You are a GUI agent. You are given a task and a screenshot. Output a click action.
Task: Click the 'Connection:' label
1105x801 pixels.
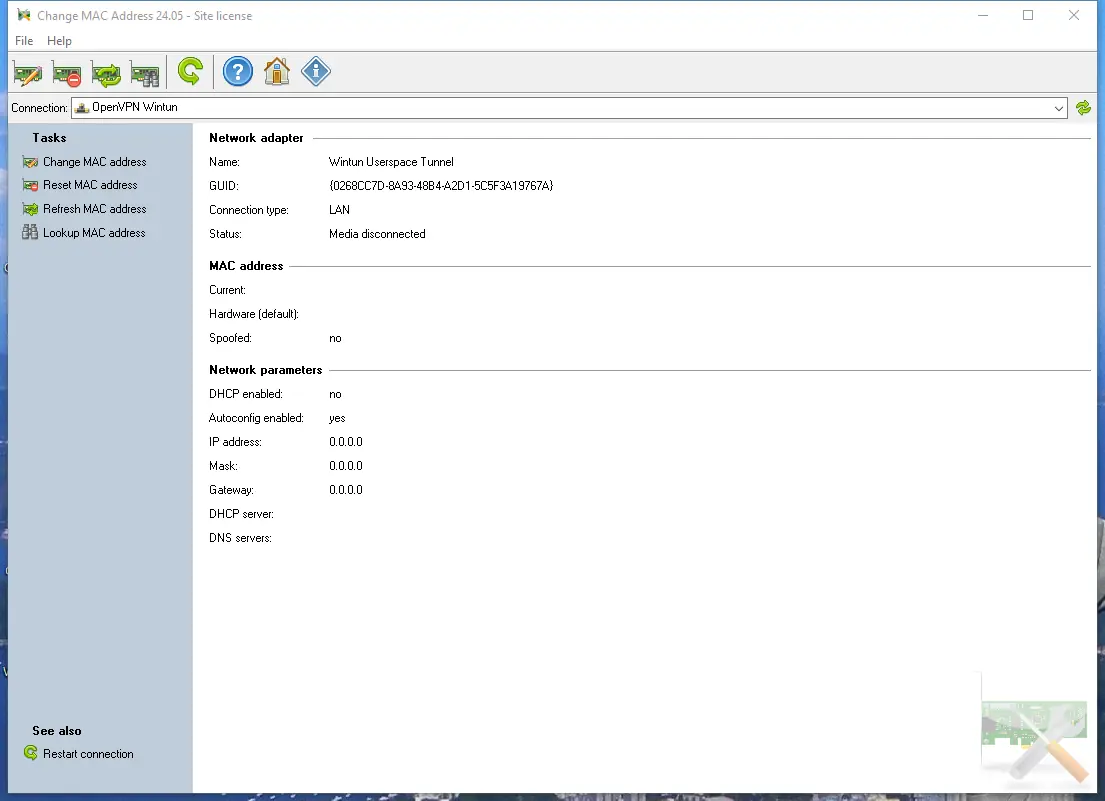39,108
